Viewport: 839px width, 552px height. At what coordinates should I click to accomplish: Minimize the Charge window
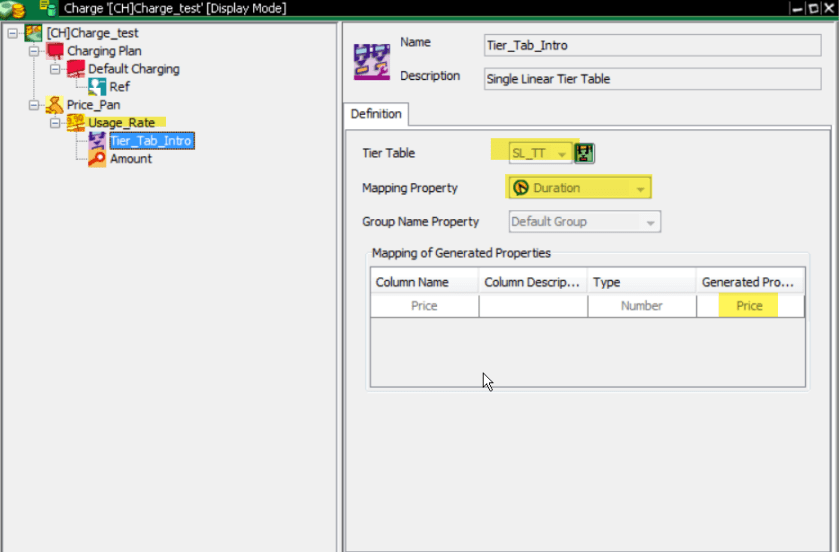click(x=797, y=9)
